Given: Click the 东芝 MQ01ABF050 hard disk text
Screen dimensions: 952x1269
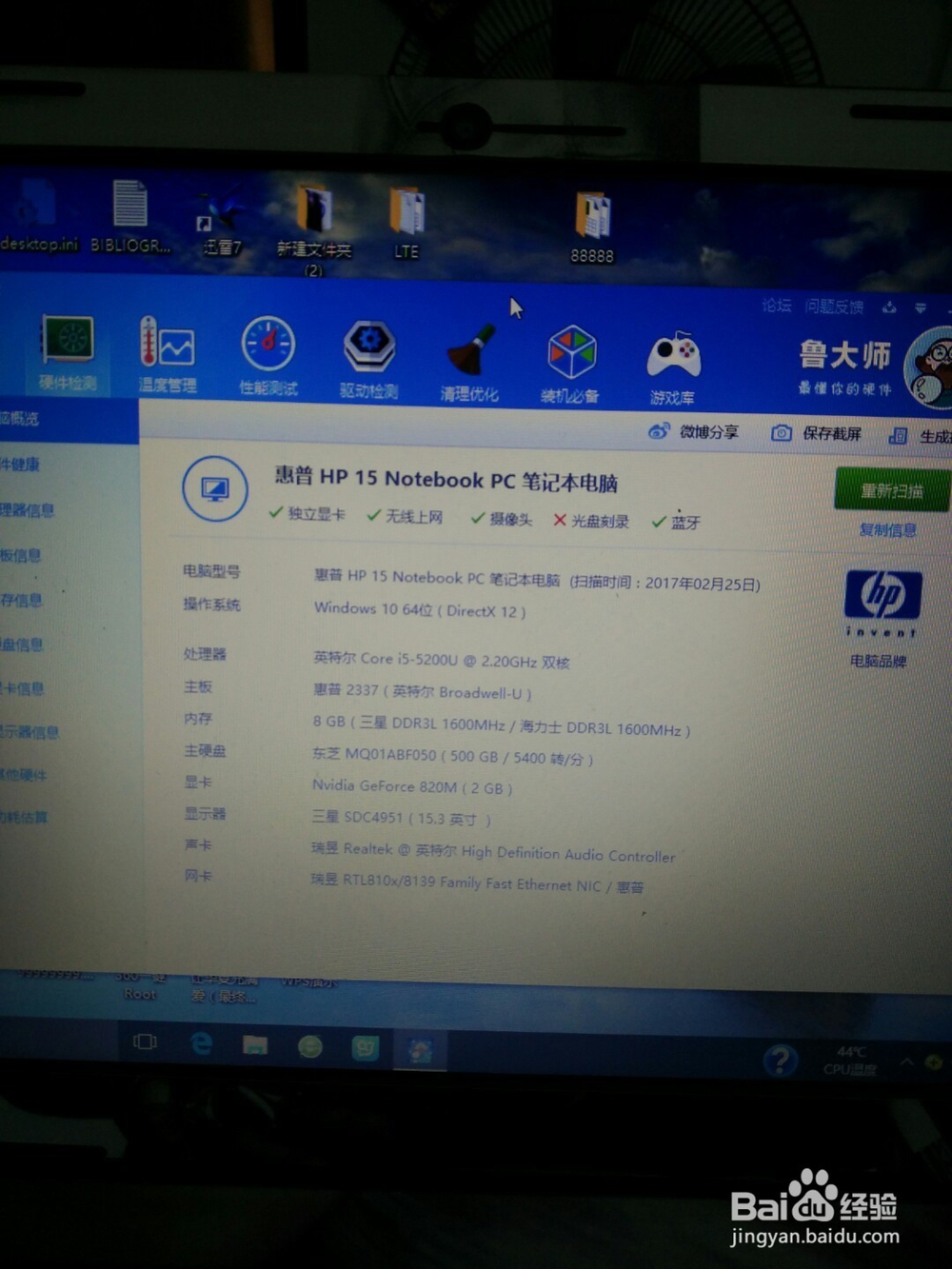Looking at the screenshot, I should click(x=452, y=757).
